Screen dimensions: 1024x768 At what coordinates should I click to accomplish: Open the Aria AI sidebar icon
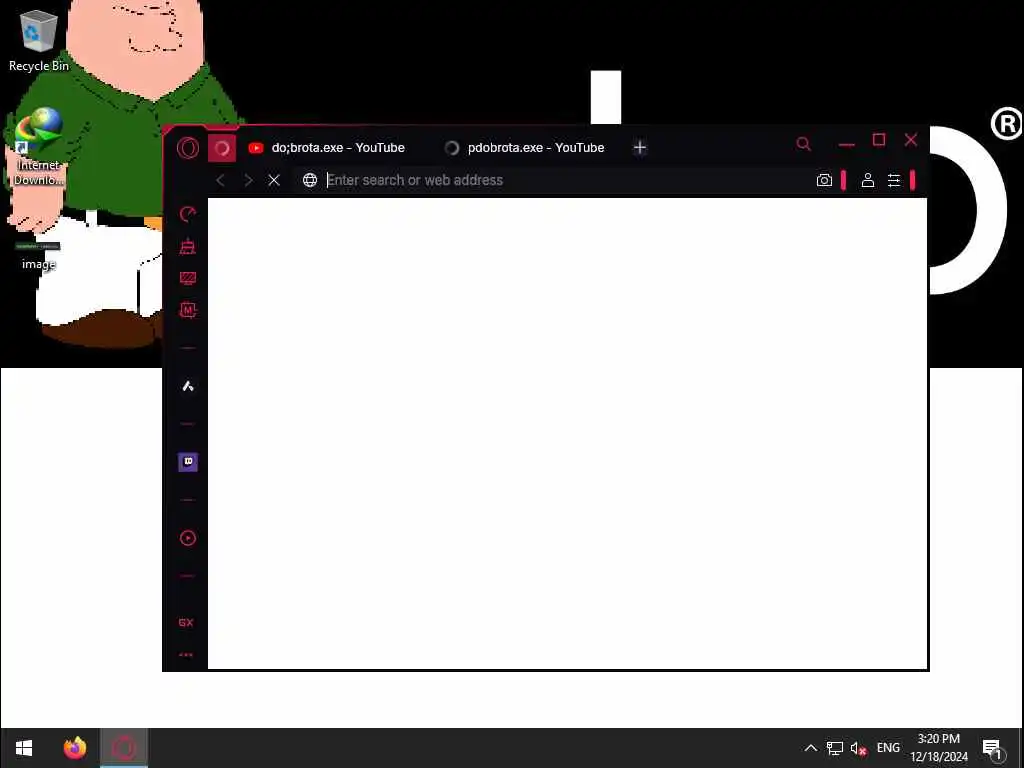(188, 387)
